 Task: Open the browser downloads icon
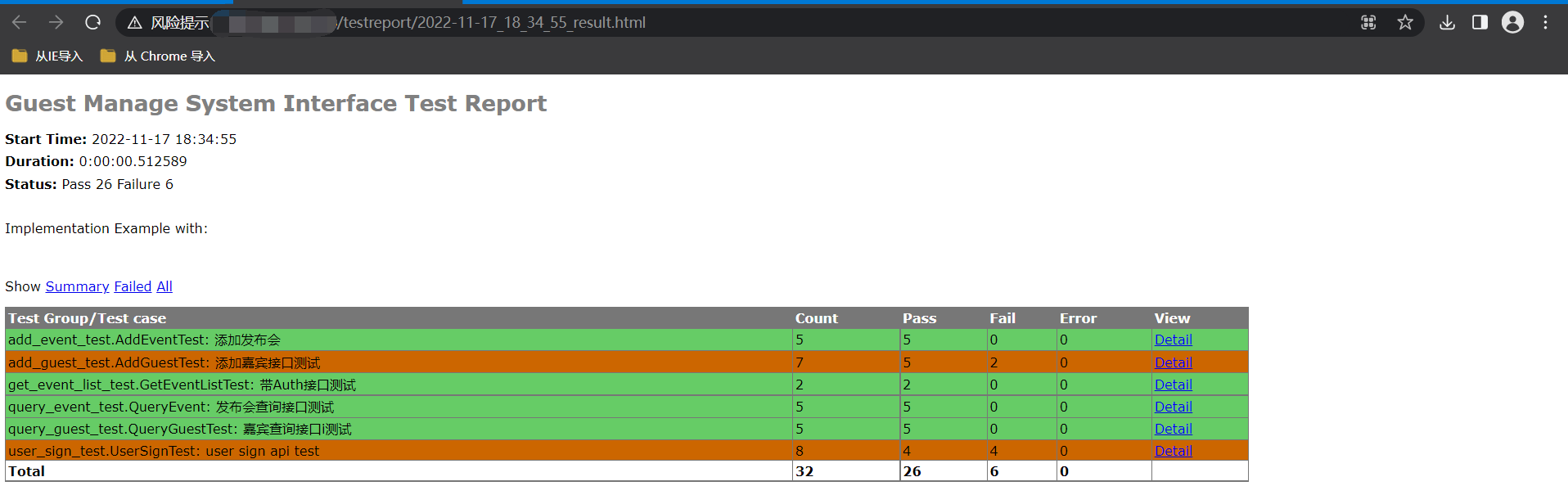pyautogui.click(x=1447, y=22)
